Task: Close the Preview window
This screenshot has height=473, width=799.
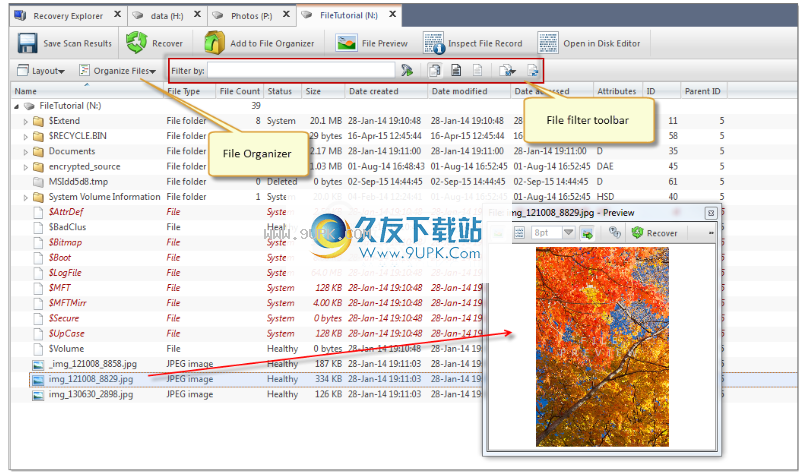Action: (x=711, y=213)
